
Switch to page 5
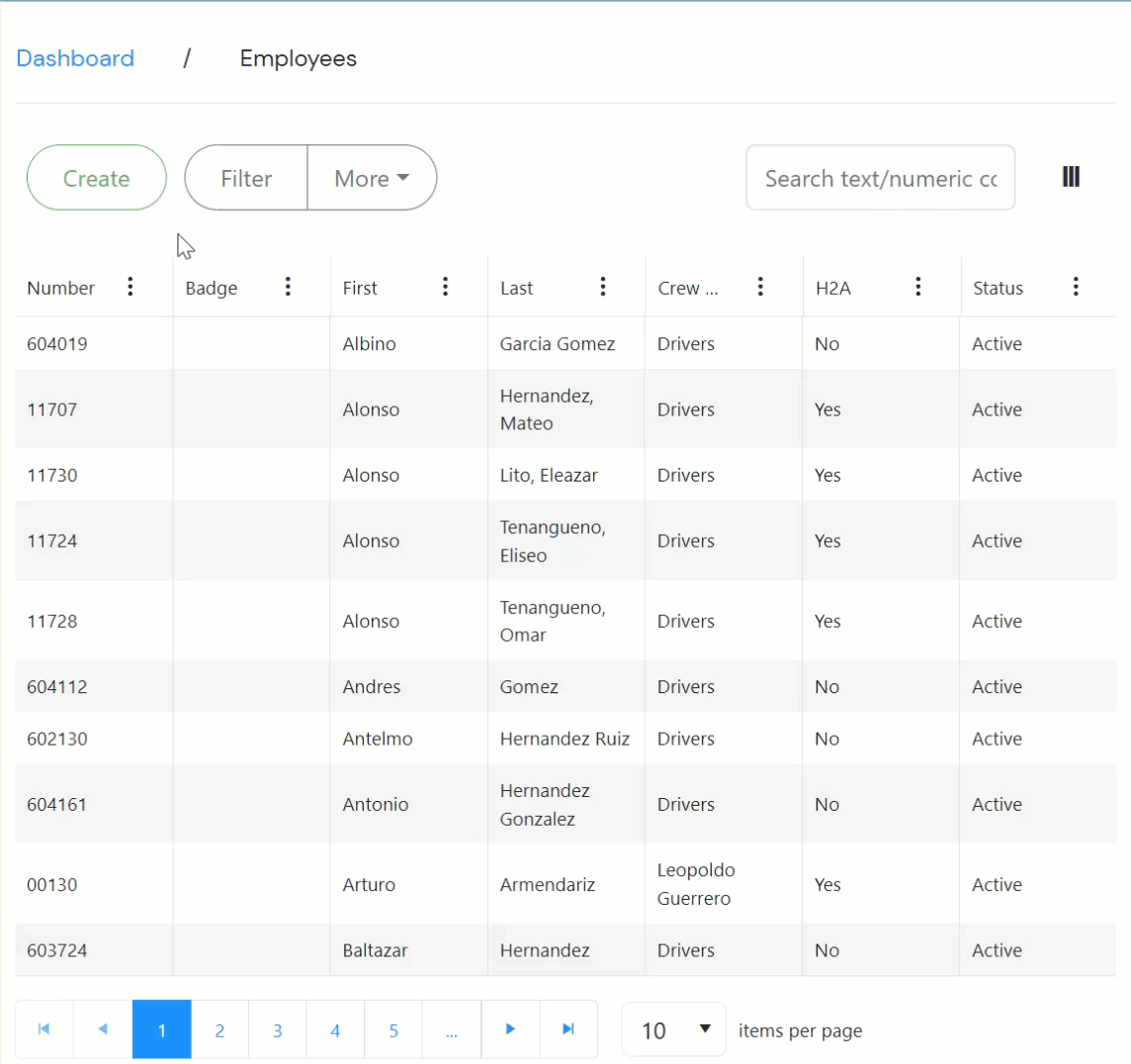[393, 1030]
